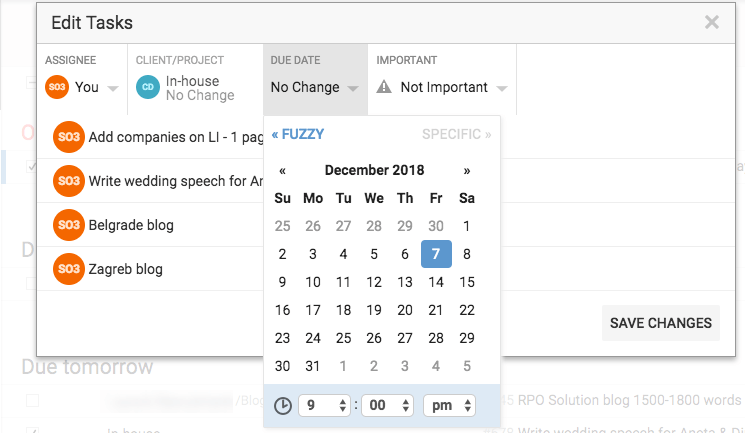Tick the checkbox under Due tomorrow
Viewport: 745px width, 433px height.
point(32,400)
